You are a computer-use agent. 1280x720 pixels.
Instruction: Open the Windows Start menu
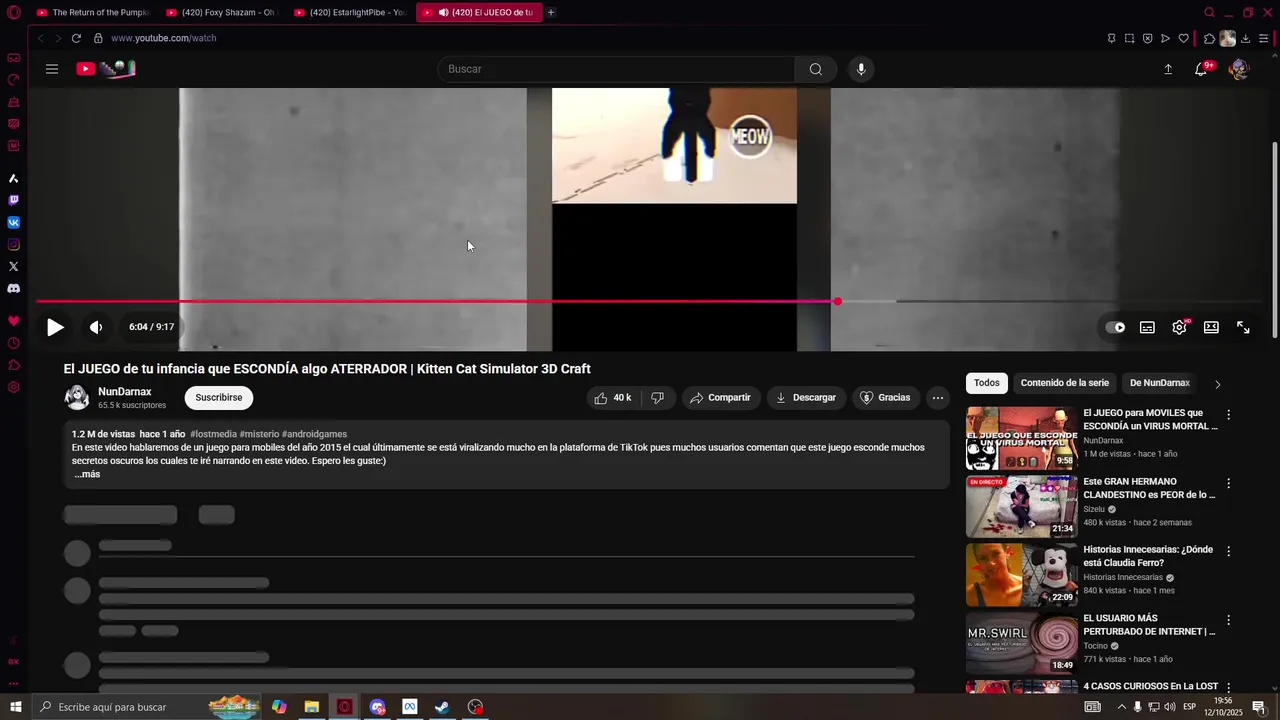[15, 707]
